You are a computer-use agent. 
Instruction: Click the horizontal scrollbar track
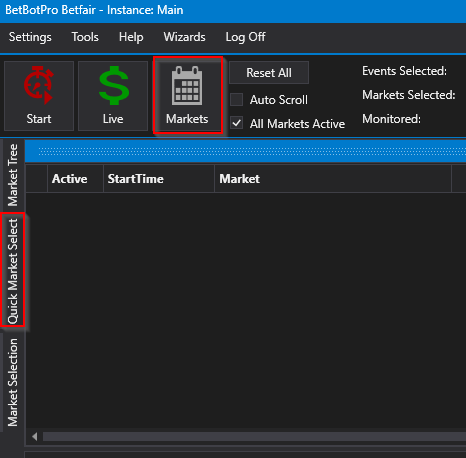254,436
